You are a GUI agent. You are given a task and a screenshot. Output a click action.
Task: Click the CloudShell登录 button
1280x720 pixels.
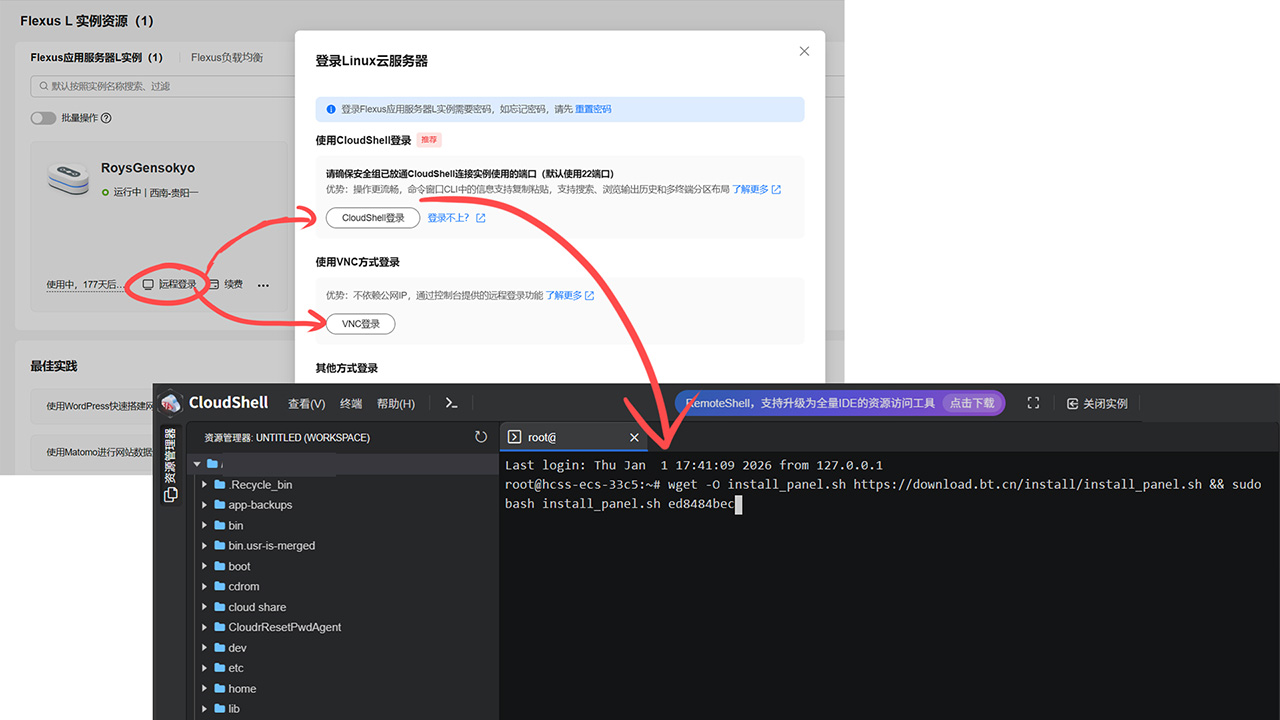(x=373, y=218)
